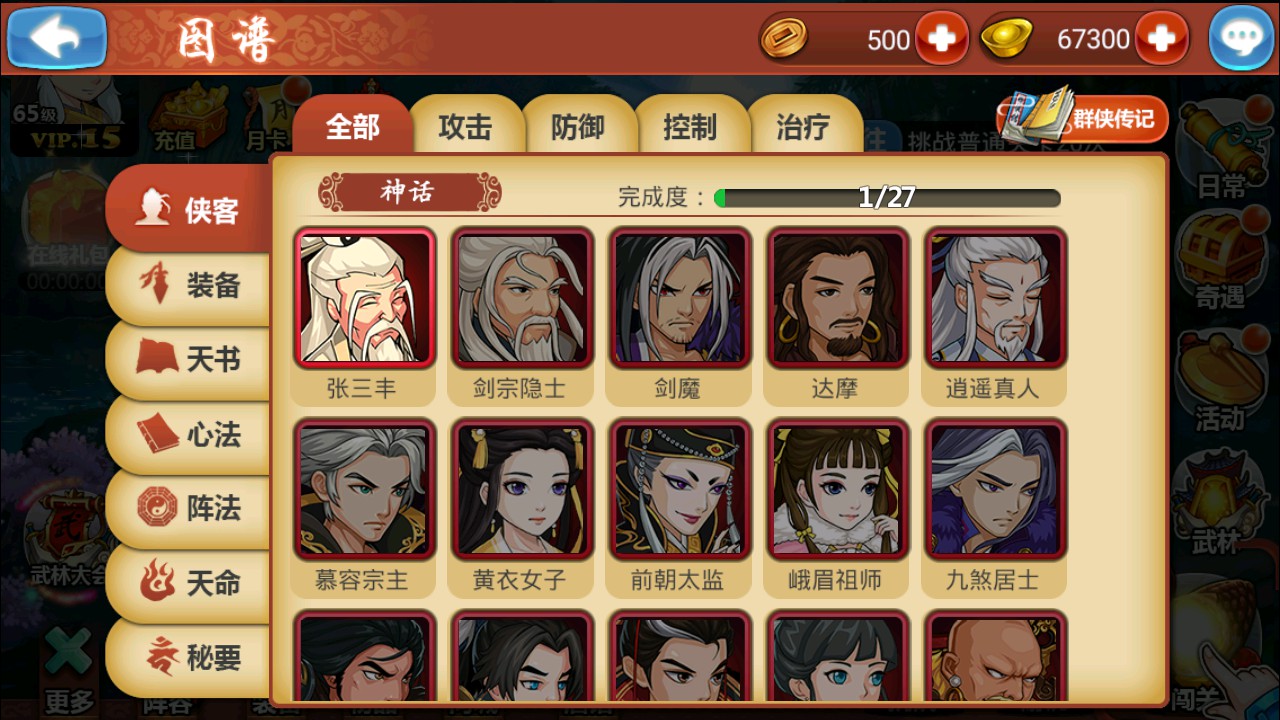Select the 装备 sidebar category
The width and height of the screenshot is (1280, 720).
[189, 286]
